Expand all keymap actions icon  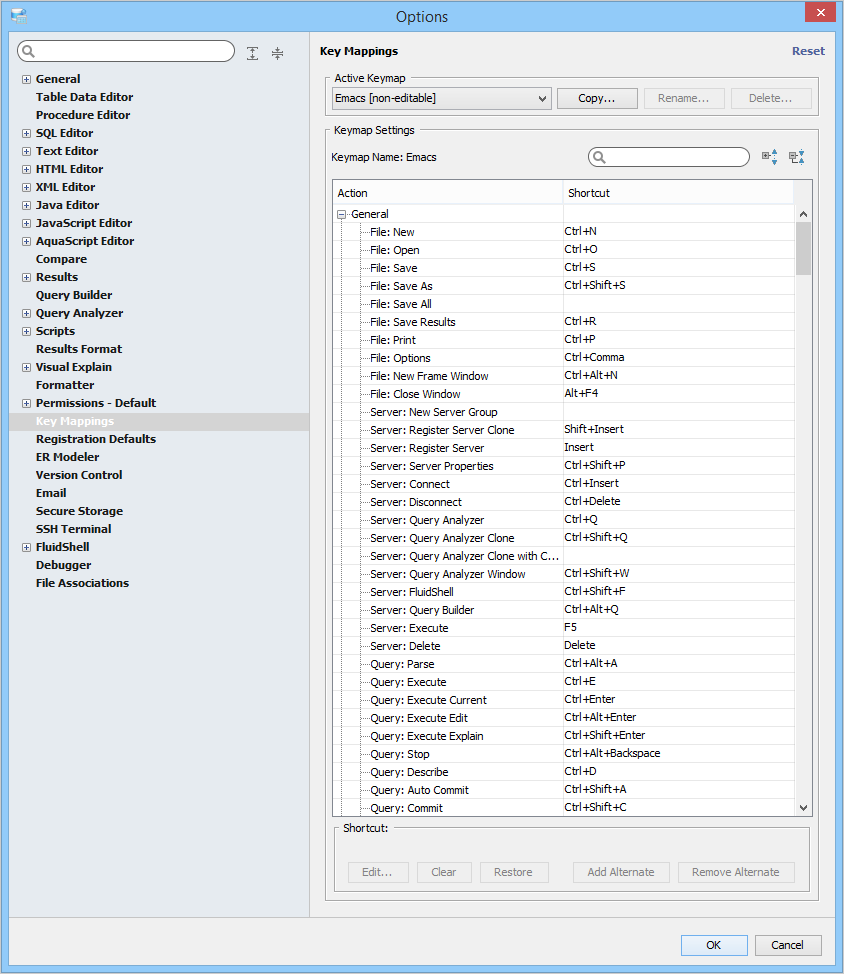pyautogui.click(x=769, y=157)
